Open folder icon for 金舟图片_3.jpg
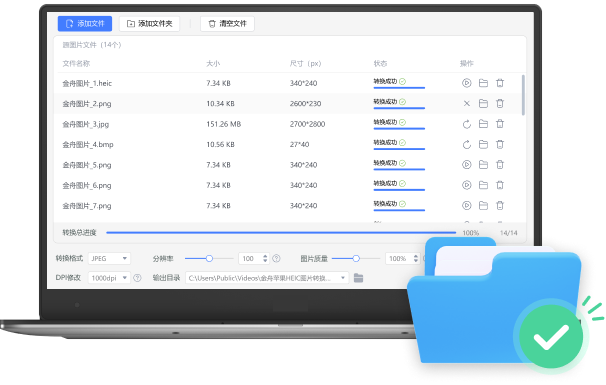 (483, 124)
